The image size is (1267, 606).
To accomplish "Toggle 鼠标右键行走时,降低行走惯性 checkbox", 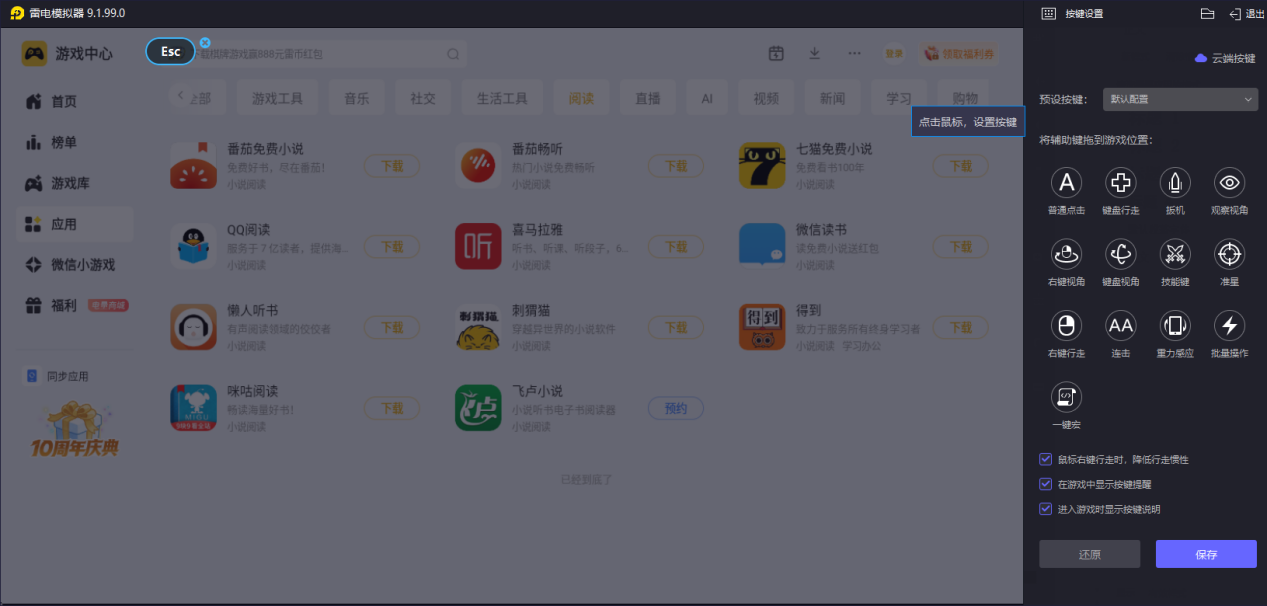I will [x=1046, y=460].
